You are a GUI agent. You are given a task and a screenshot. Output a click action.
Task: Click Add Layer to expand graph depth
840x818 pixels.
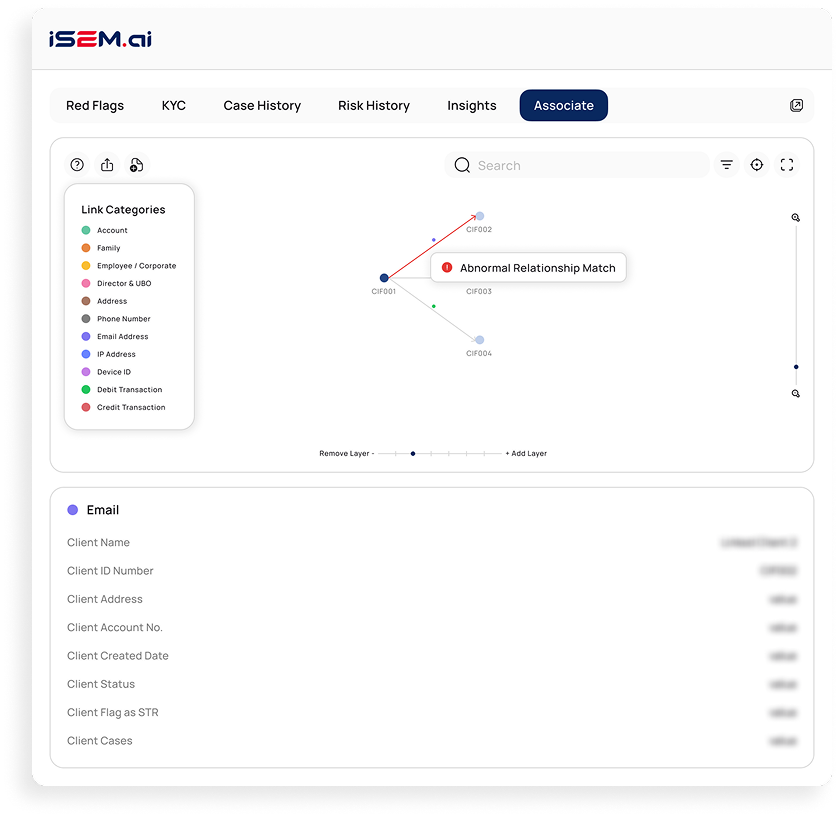[x=524, y=453]
